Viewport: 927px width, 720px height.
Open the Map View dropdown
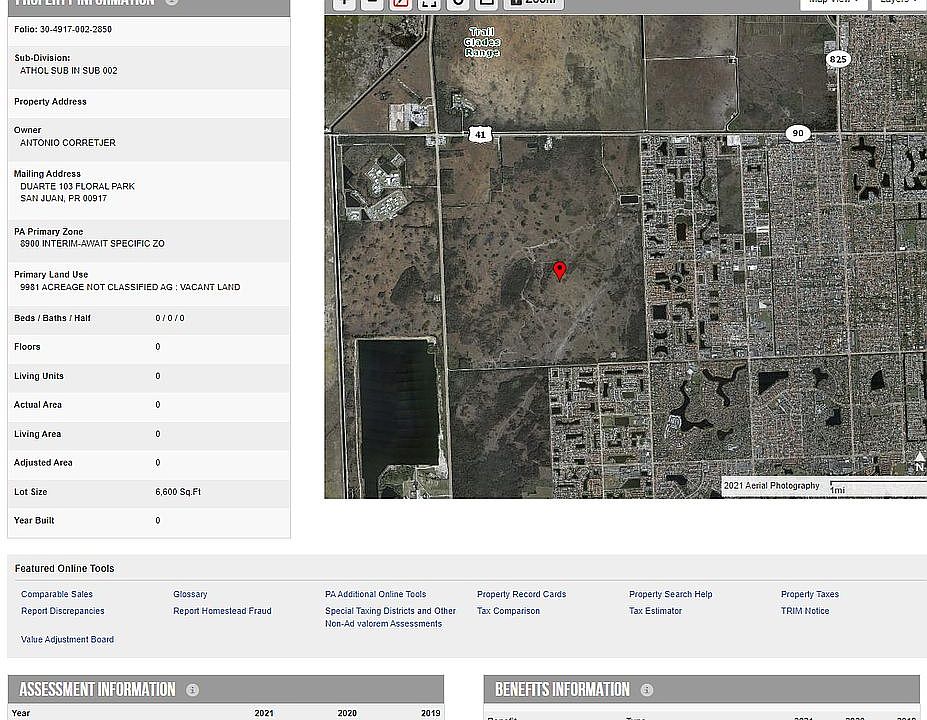(x=834, y=3)
